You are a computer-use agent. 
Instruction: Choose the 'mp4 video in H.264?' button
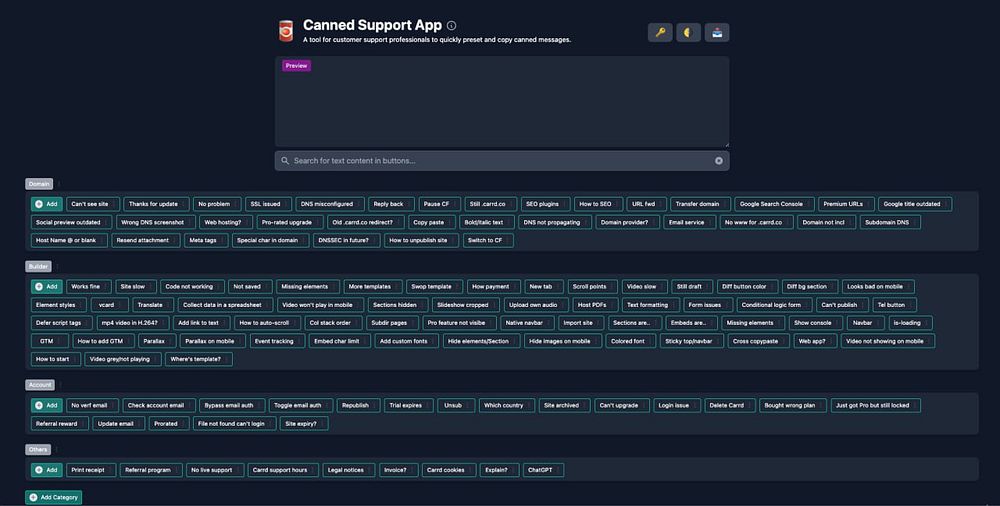tap(135, 323)
